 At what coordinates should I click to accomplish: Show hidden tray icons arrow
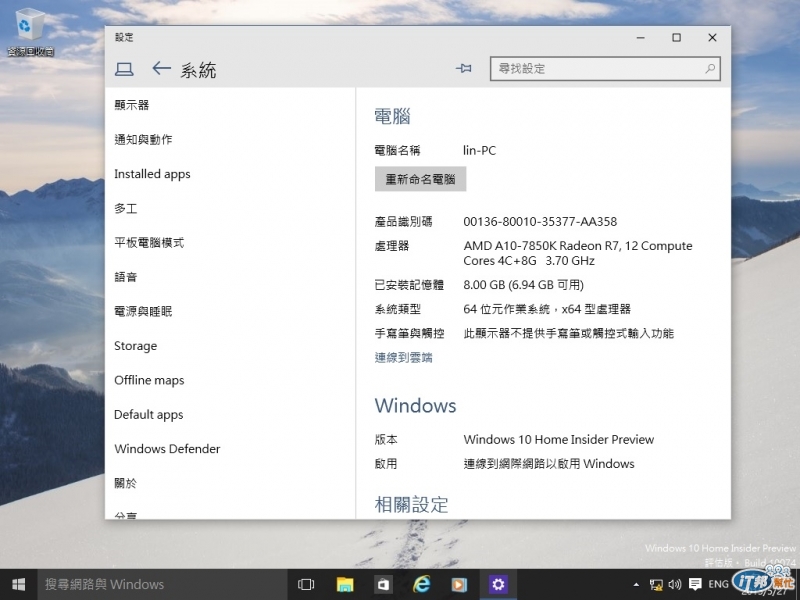click(x=636, y=585)
